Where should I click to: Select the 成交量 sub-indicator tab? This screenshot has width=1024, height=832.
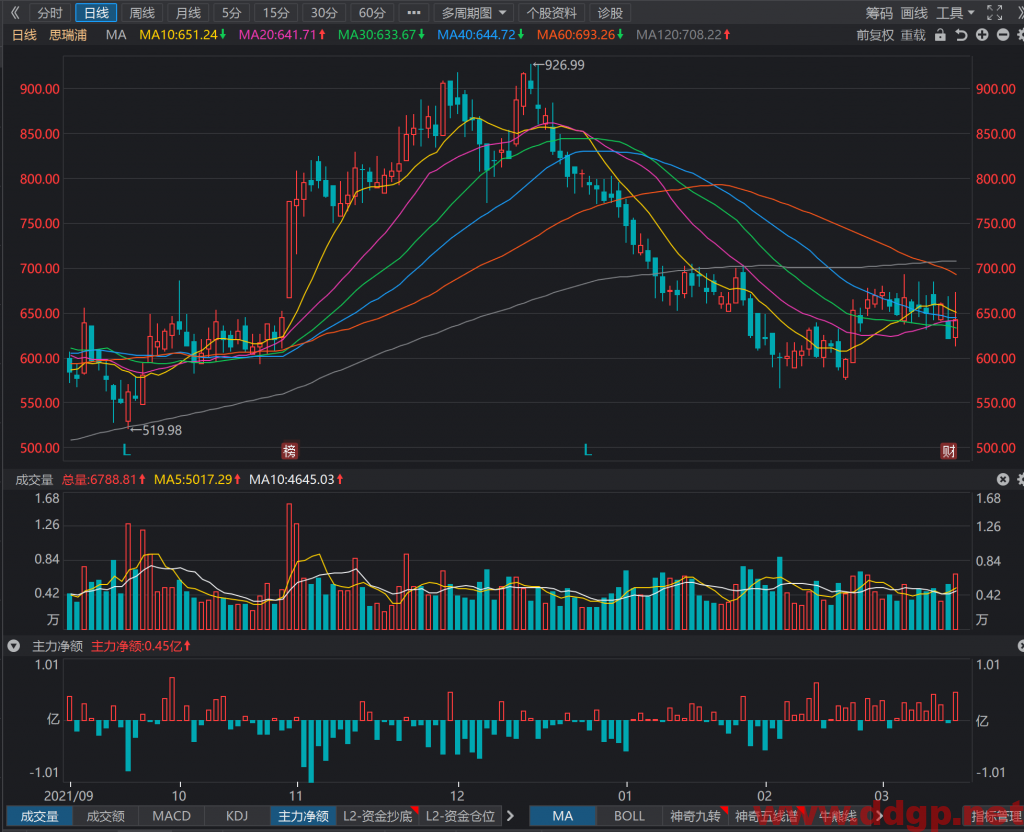point(39,816)
